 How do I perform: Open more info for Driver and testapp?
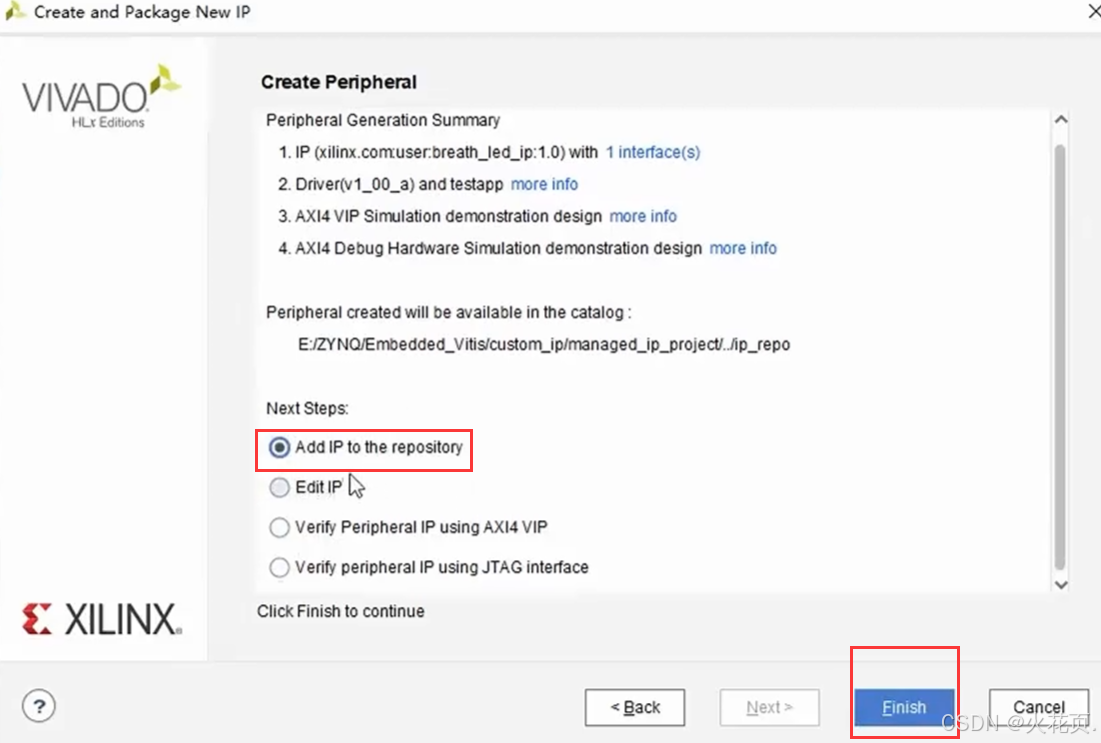point(544,184)
